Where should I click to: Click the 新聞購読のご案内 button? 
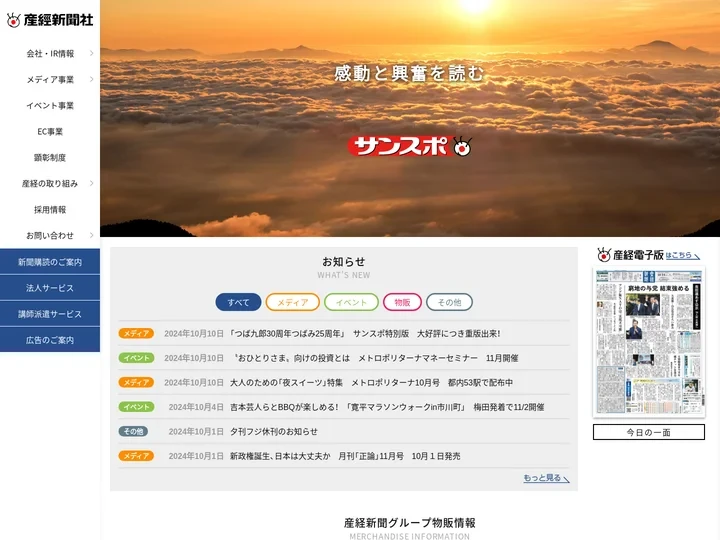pos(50,262)
